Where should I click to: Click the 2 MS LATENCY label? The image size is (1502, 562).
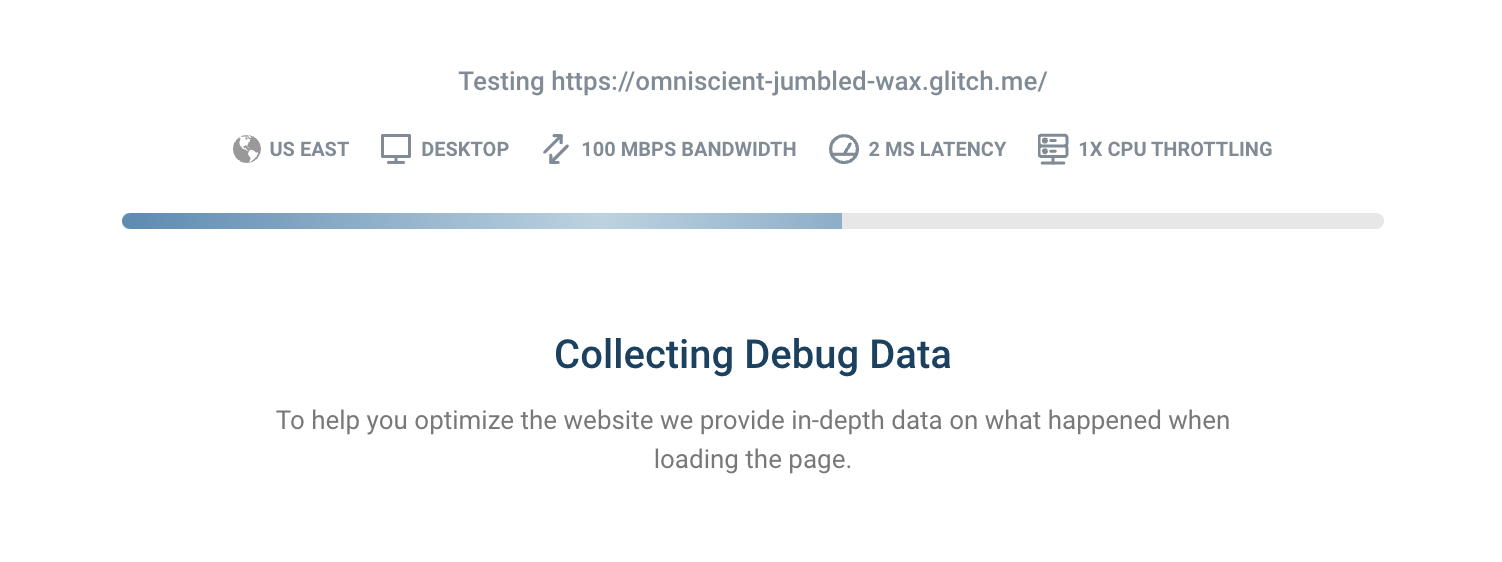pyautogui.click(x=937, y=150)
